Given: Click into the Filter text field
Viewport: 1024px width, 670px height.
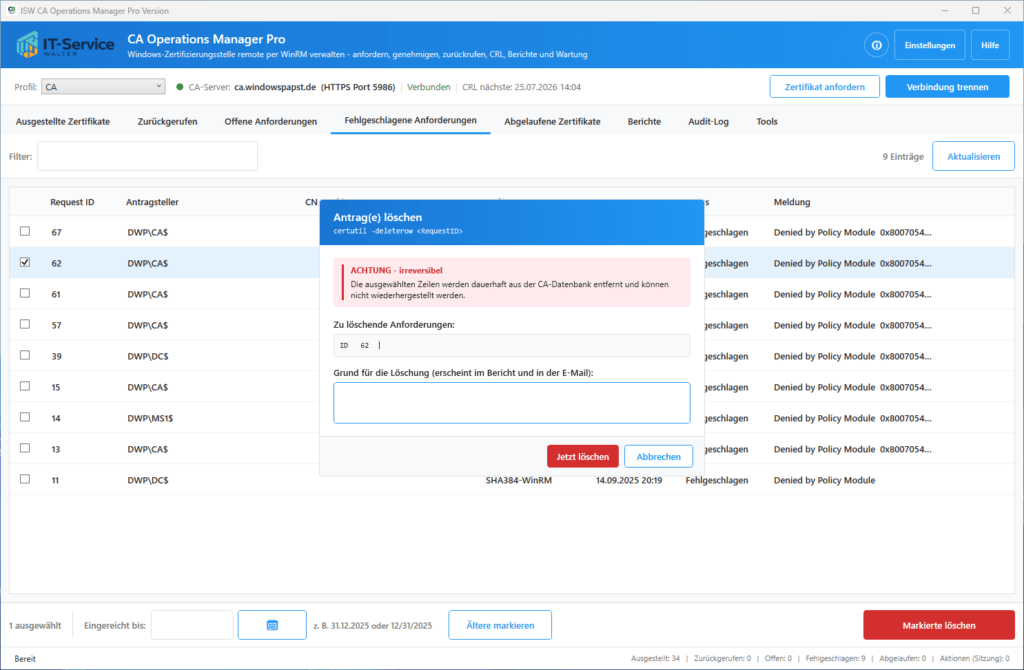Looking at the screenshot, I should tap(148, 157).
